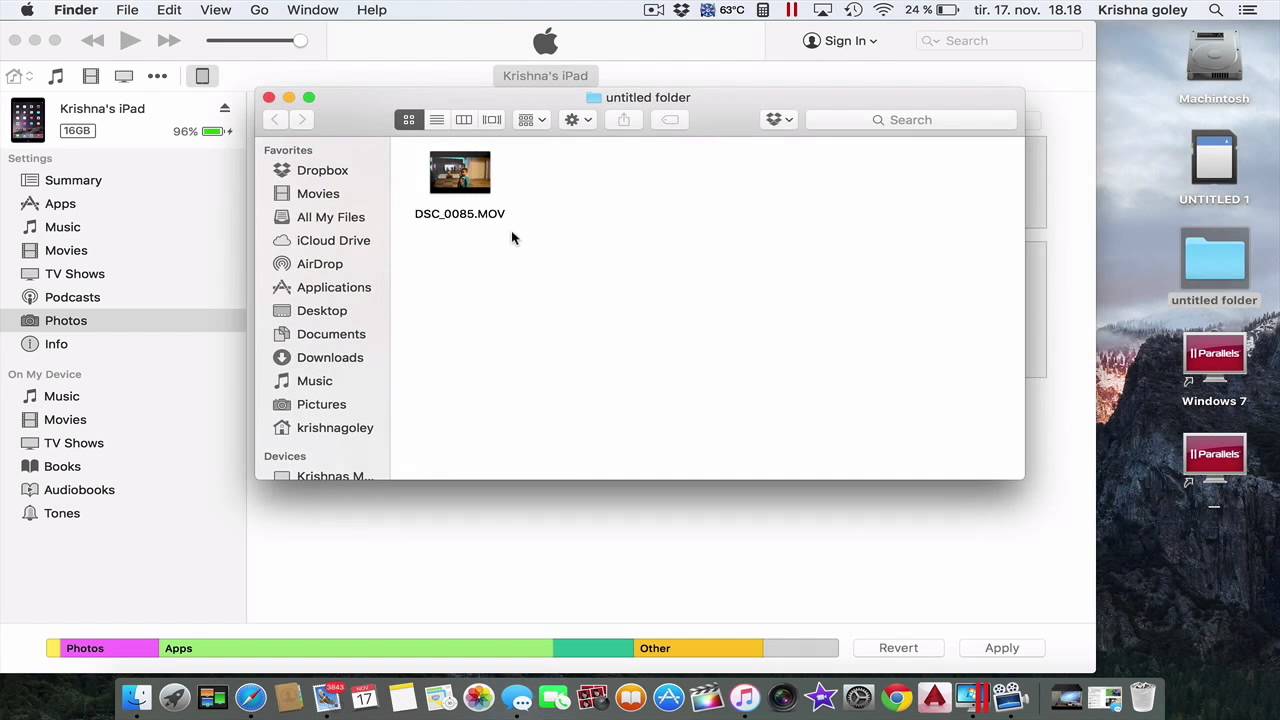Open the Help menu in the menu bar

pos(371,10)
